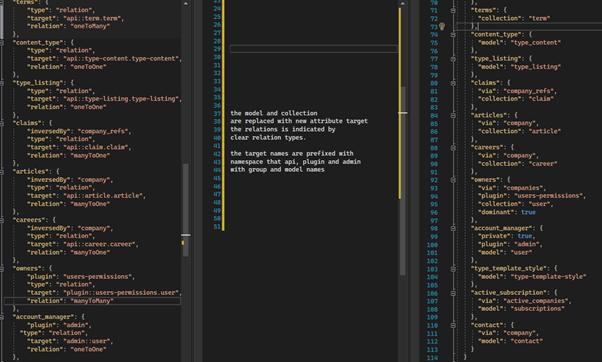
Task: Click text "namespace that api, plugin and admin"
Action: point(296,162)
